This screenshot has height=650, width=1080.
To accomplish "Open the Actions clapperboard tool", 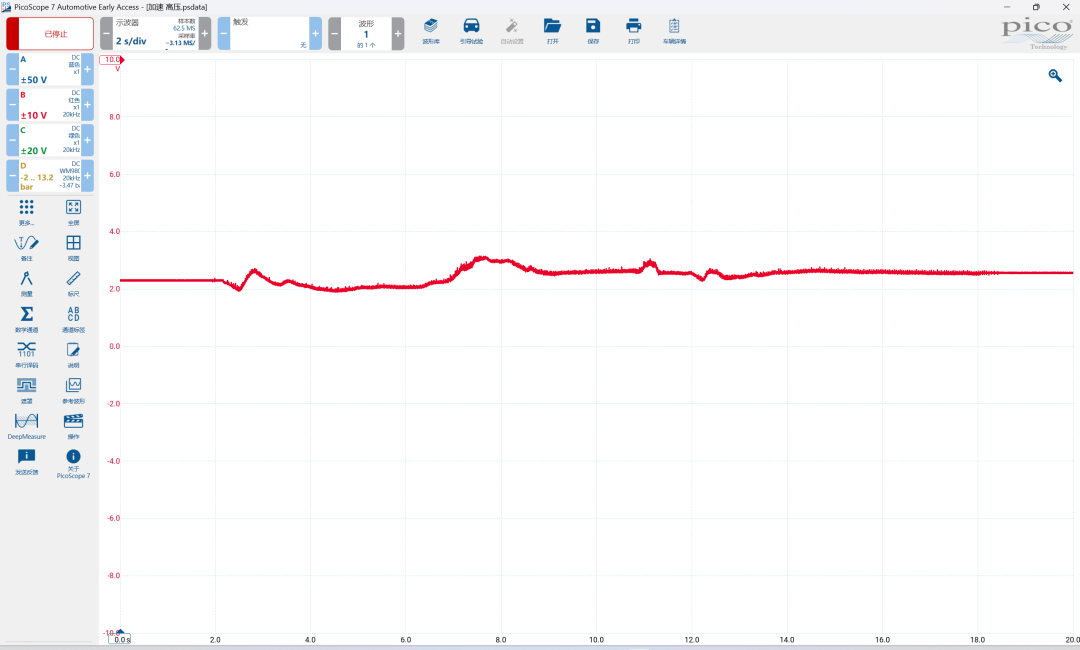I will pos(73,426).
